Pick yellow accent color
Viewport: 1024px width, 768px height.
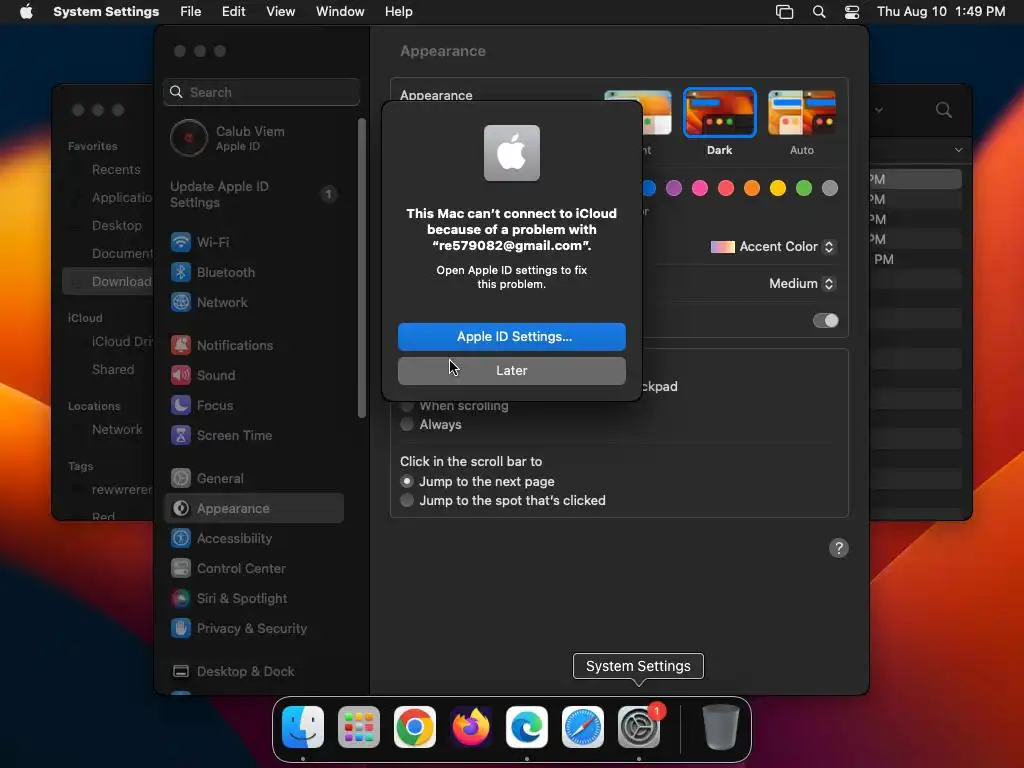(778, 189)
